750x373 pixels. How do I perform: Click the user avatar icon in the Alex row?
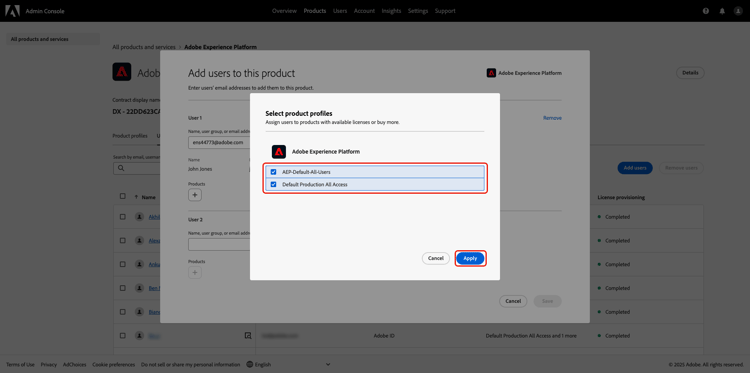[x=139, y=241]
